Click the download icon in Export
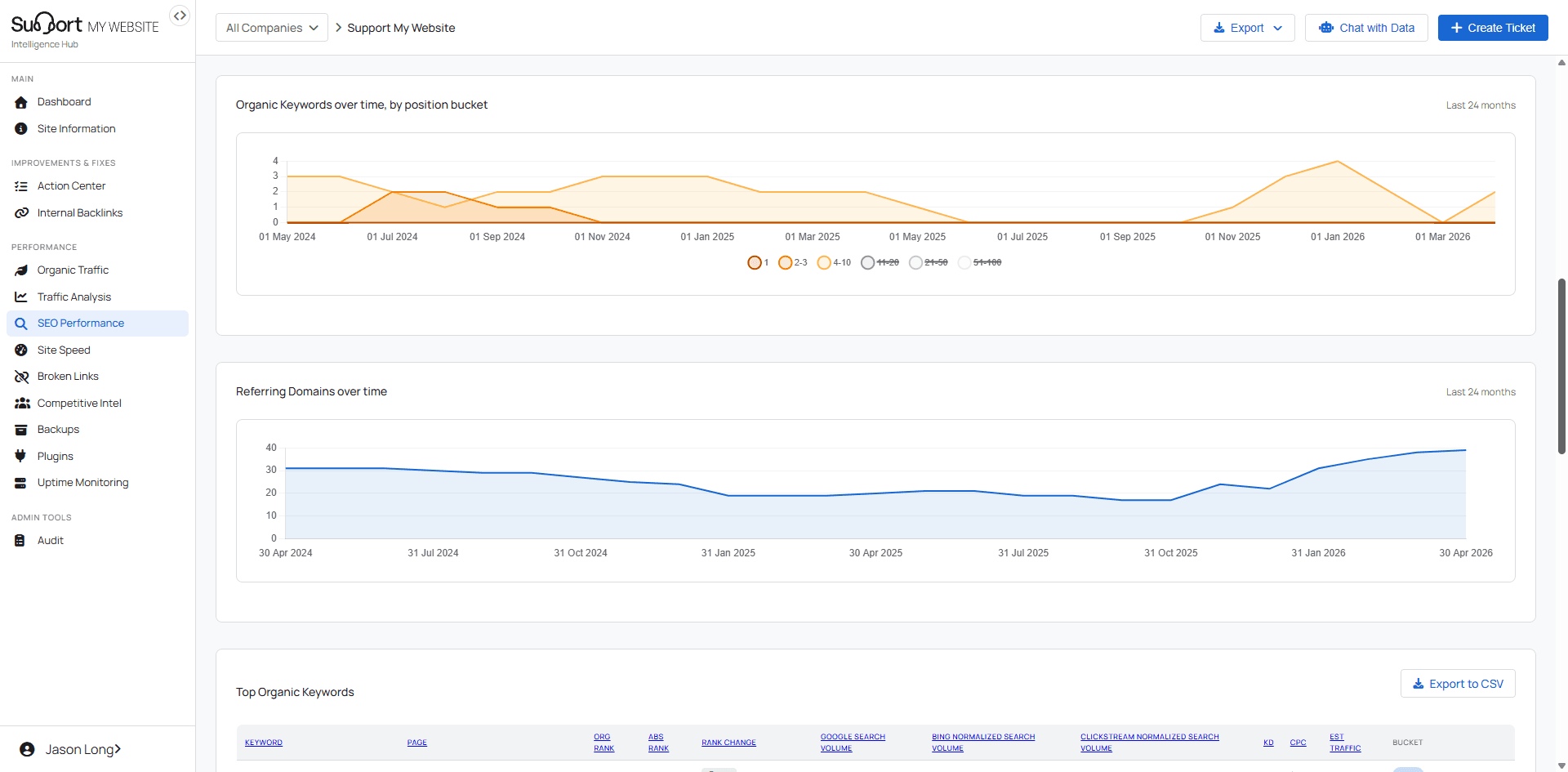Screen dimensions: 1568x772 pyautogui.click(x=1219, y=28)
